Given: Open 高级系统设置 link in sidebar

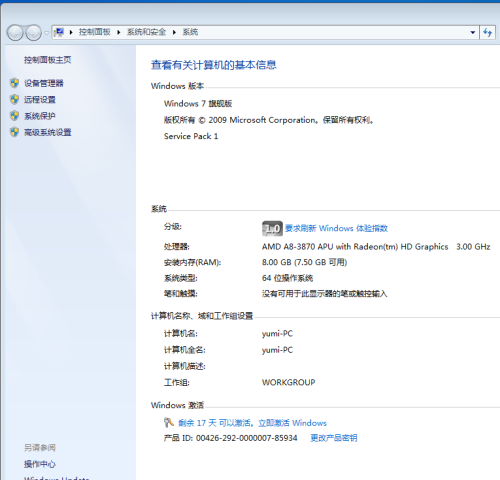Looking at the screenshot, I should coord(47,132).
